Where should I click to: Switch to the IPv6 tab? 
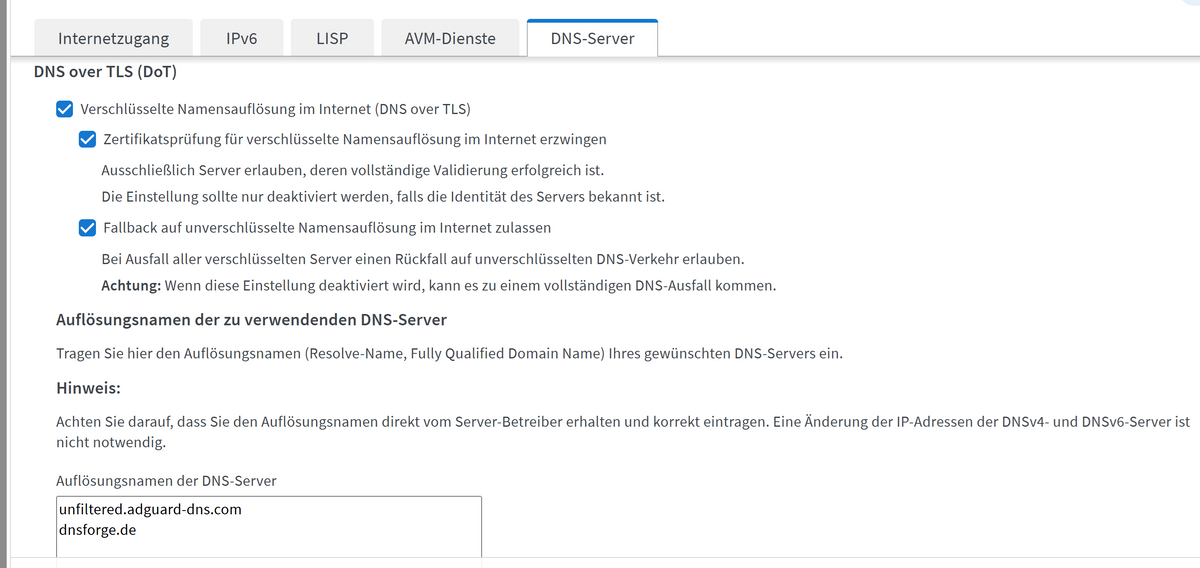[x=241, y=39]
